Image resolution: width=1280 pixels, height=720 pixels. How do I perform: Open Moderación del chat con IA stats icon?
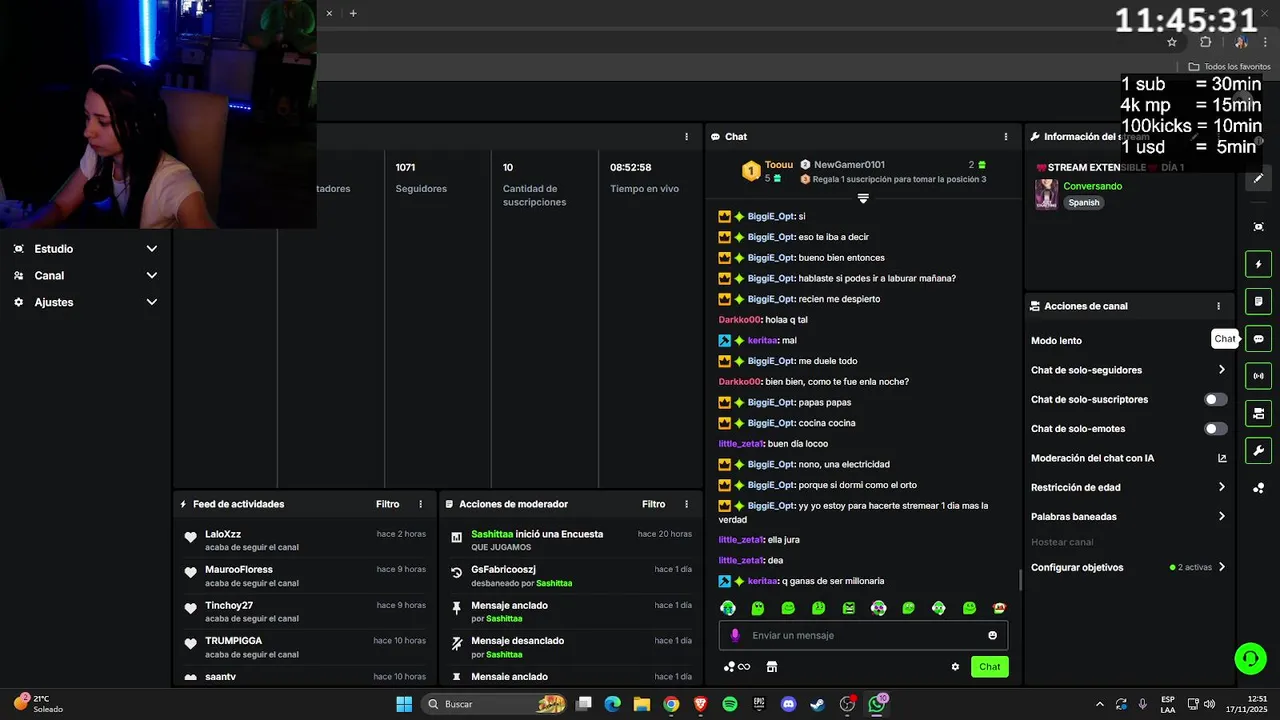click(x=1222, y=458)
